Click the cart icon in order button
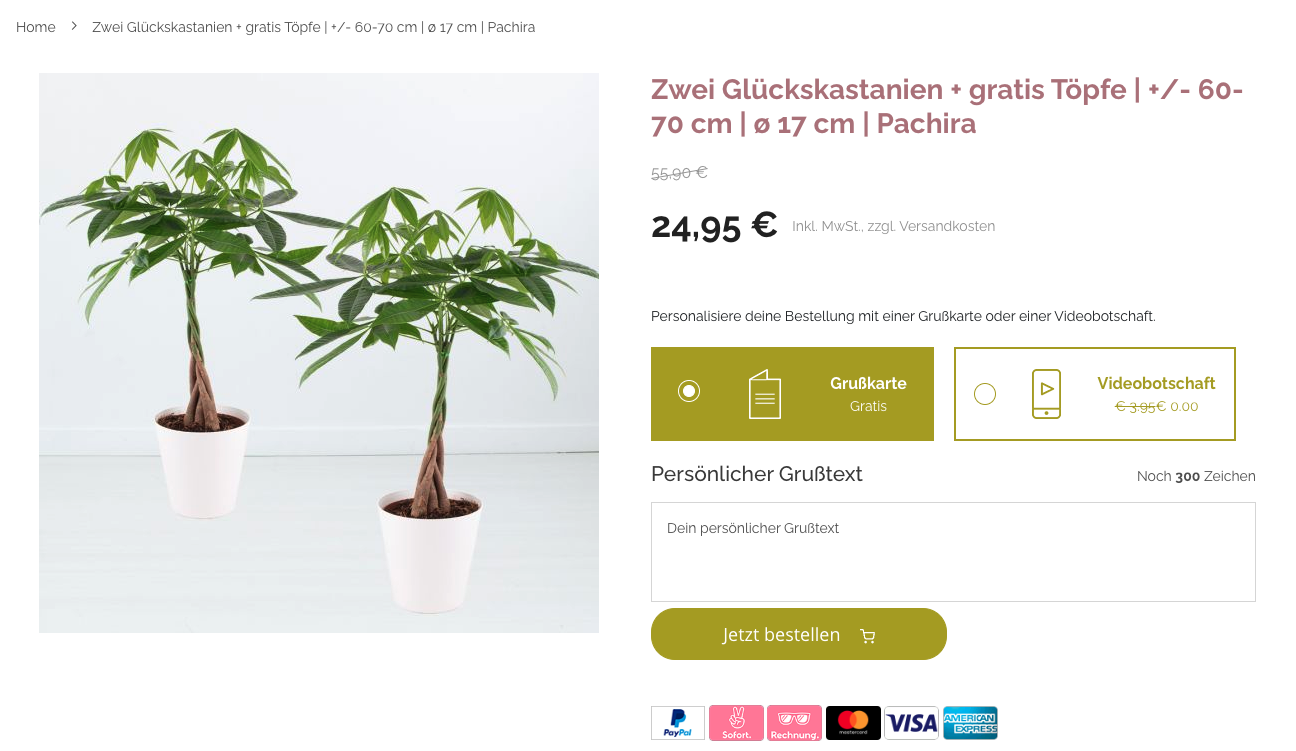This screenshot has width=1296, height=751. click(867, 636)
